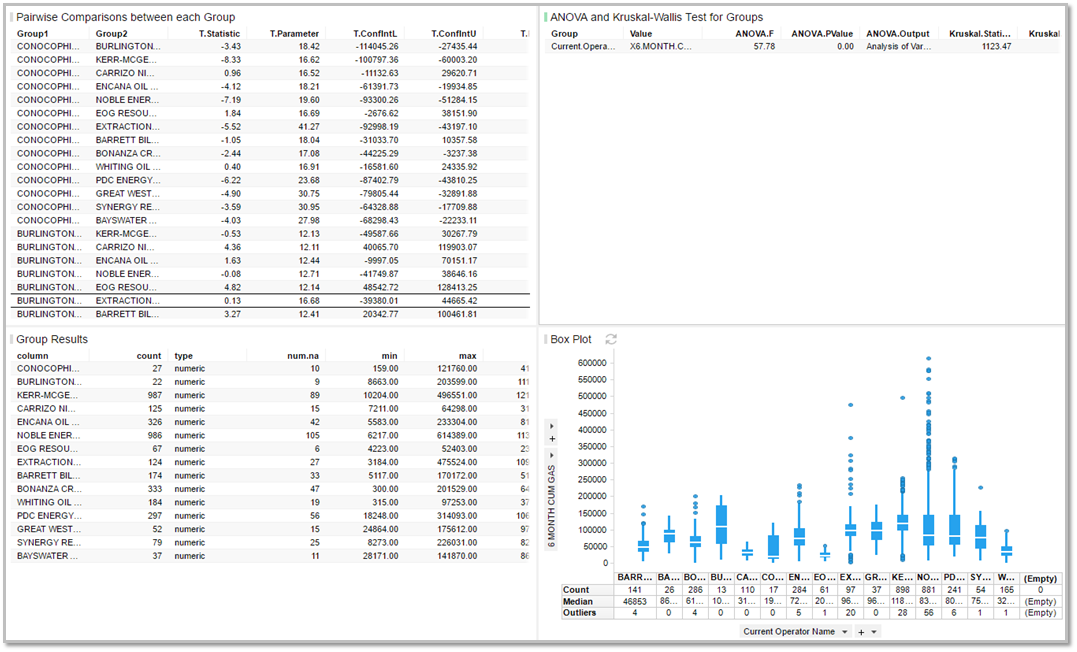The image size is (1077, 652).
Task: Select the KERR-MCGE... row in Group Results
Action: coord(270,395)
